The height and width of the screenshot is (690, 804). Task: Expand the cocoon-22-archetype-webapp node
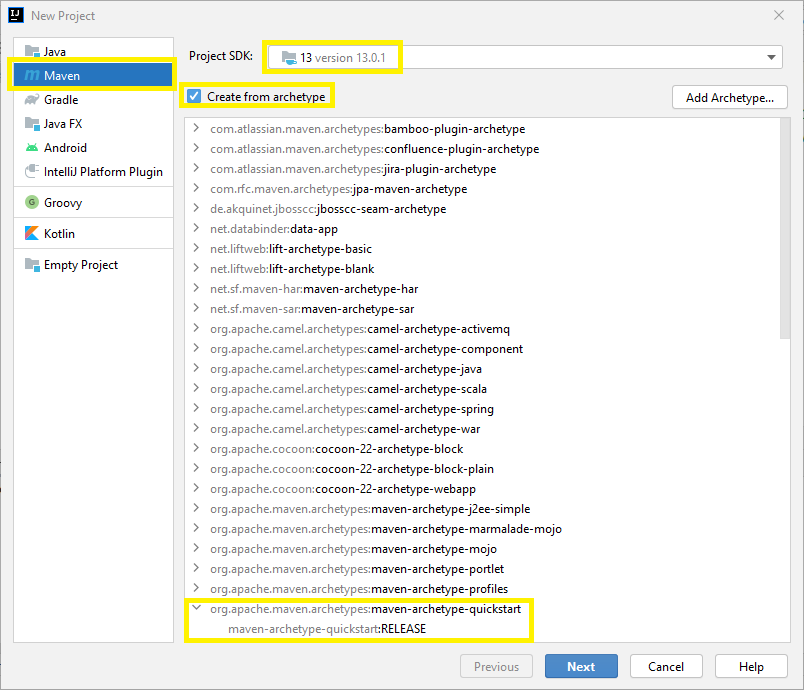click(196, 488)
